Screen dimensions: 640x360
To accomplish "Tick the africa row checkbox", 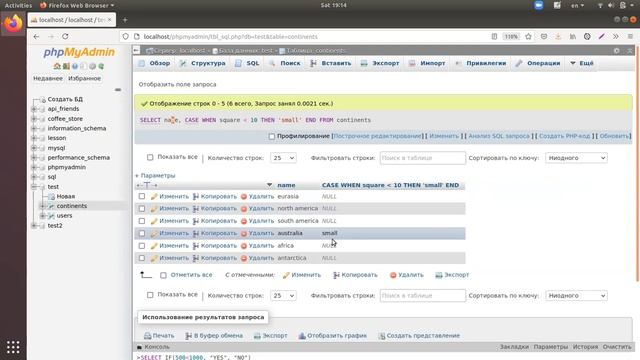I will coord(142,246).
